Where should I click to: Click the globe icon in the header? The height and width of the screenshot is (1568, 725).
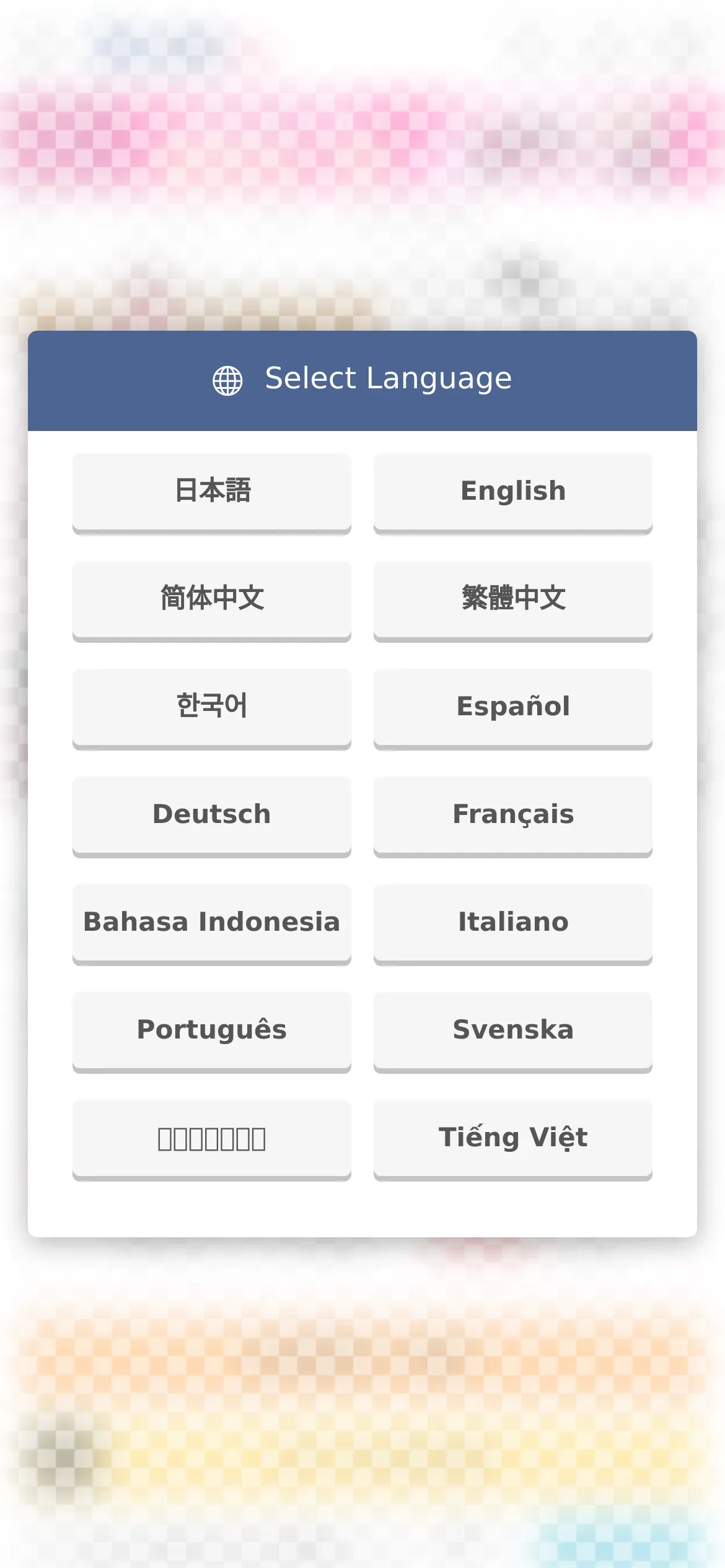point(227,380)
